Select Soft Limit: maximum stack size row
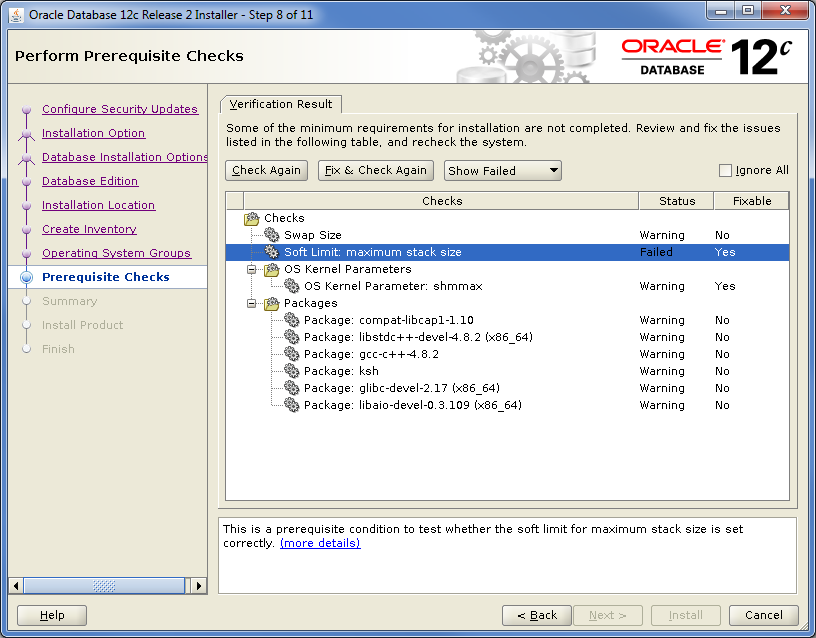Screen dimensions: 816x638 pyautogui.click(x=507, y=252)
